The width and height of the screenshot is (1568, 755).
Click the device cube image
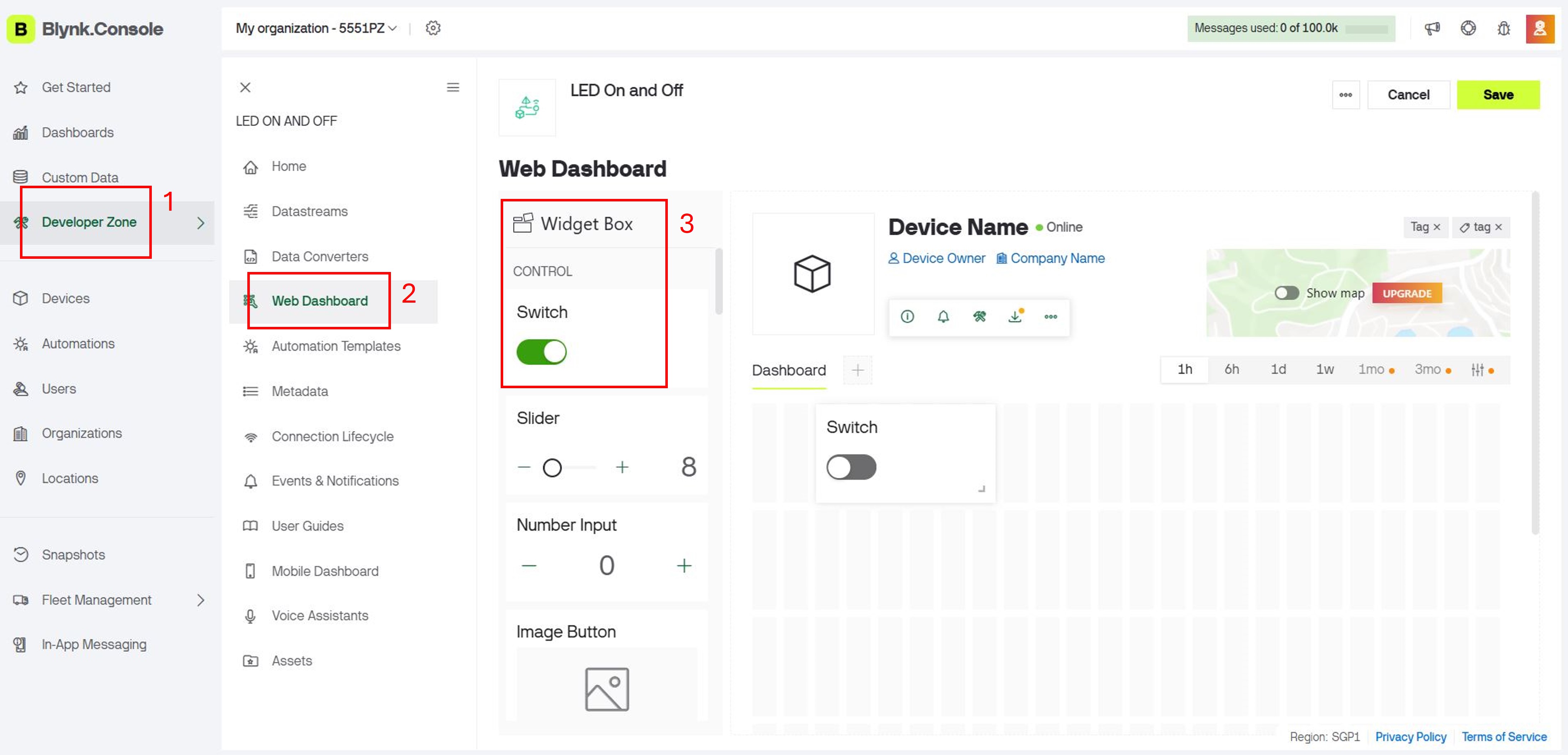click(813, 273)
